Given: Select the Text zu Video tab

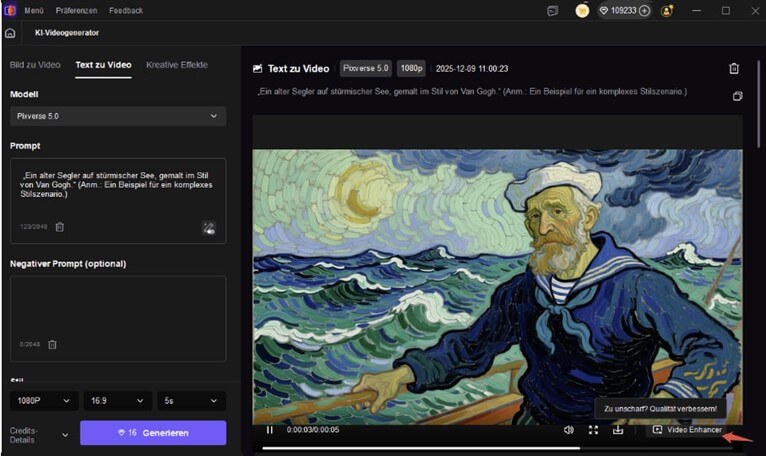Looking at the screenshot, I should click(103, 65).
